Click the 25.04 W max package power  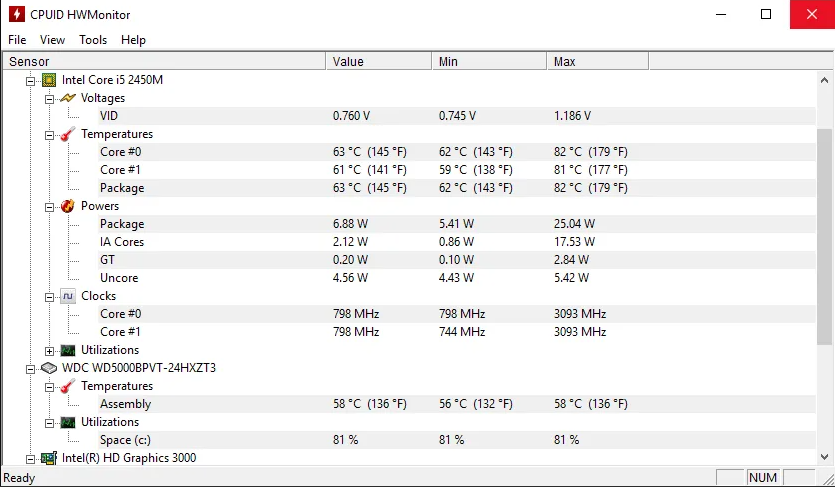click(575, 224)
